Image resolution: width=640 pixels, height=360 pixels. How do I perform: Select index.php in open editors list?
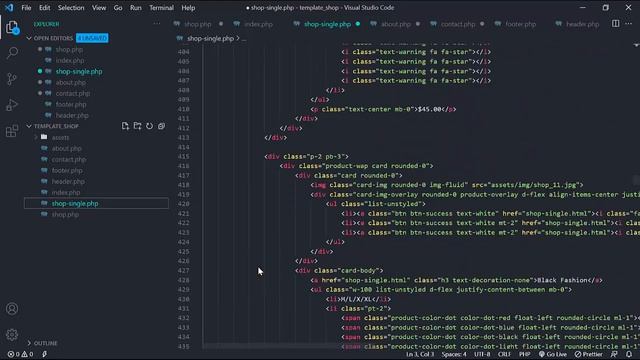(x=70, y=60)
